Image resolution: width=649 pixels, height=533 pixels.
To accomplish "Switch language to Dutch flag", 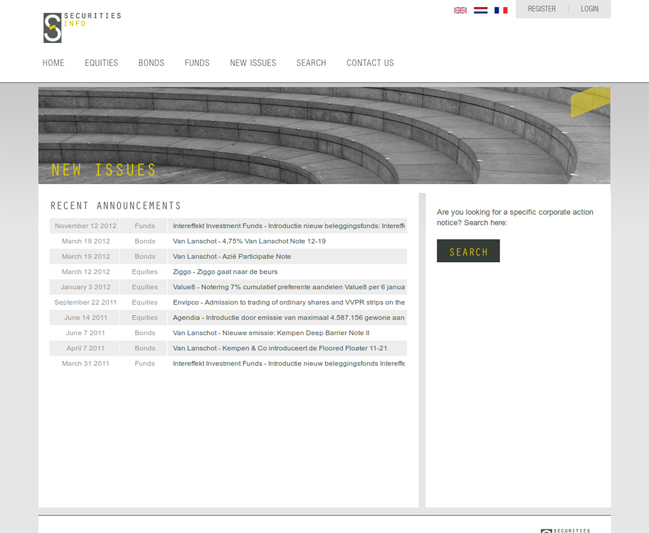I will 481,10.
